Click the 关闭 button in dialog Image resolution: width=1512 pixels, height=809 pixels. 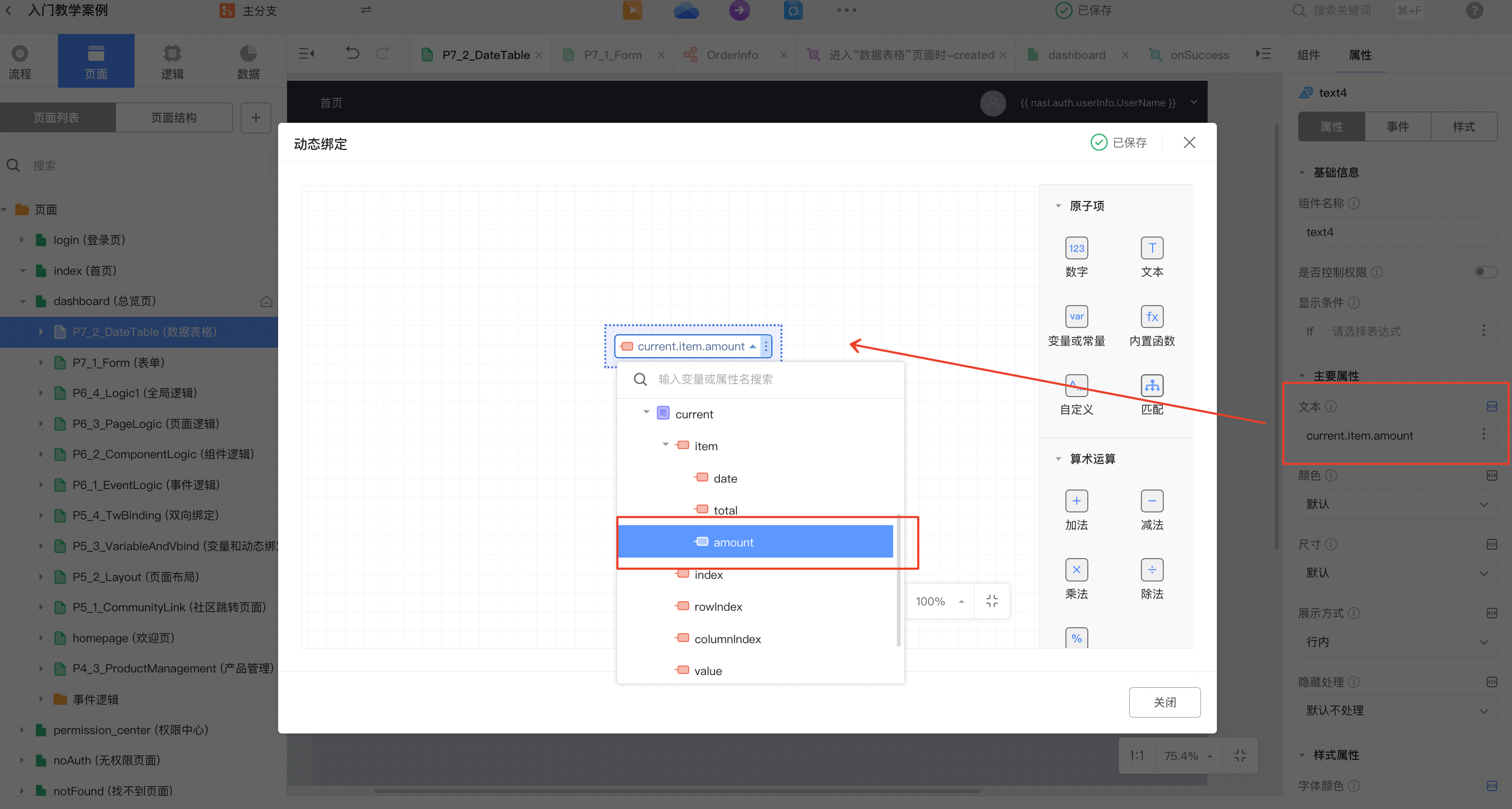[x=1164, y=702]
